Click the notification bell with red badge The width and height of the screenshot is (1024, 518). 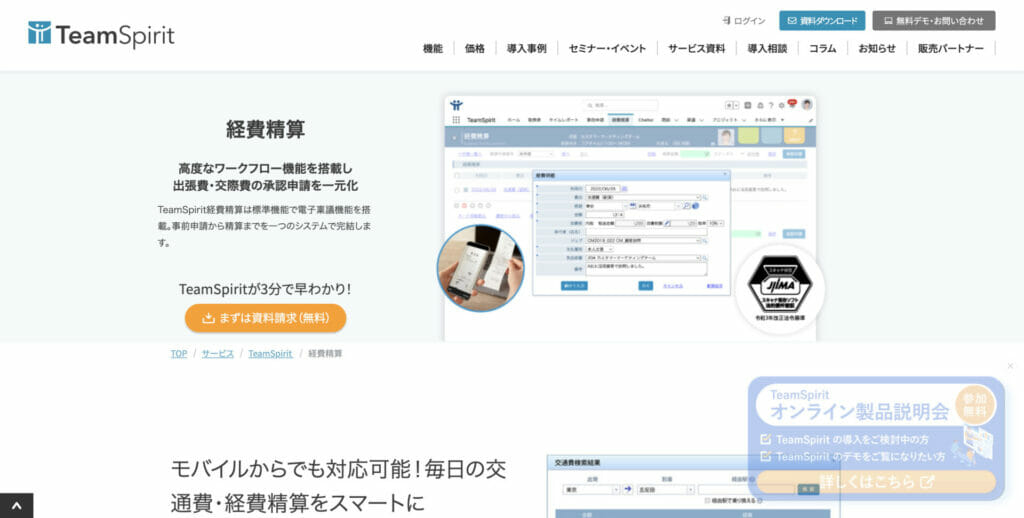pos(792,104)
